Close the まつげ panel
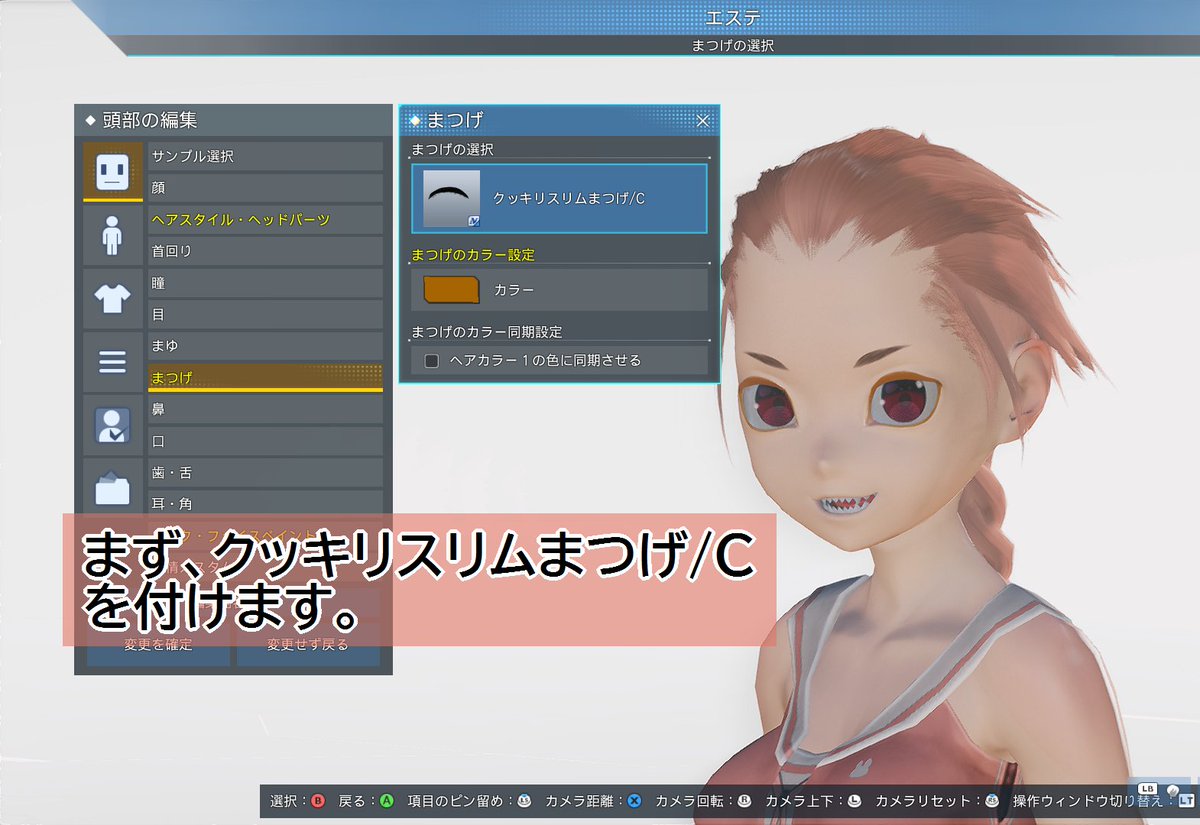The image size is (1200, 825). (x=703, y=120)
